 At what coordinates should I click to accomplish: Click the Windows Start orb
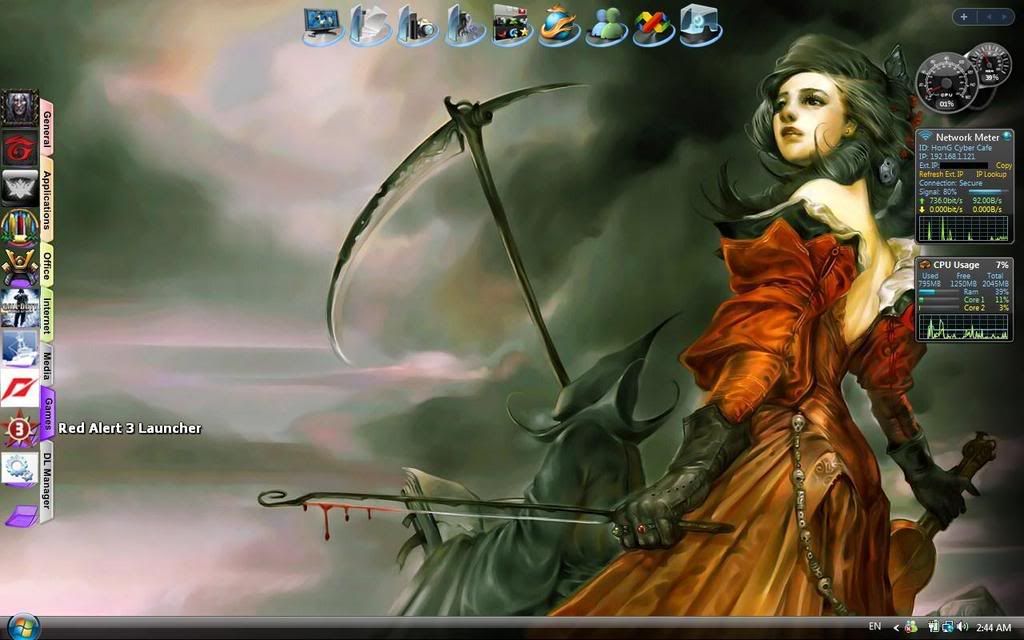22,627
